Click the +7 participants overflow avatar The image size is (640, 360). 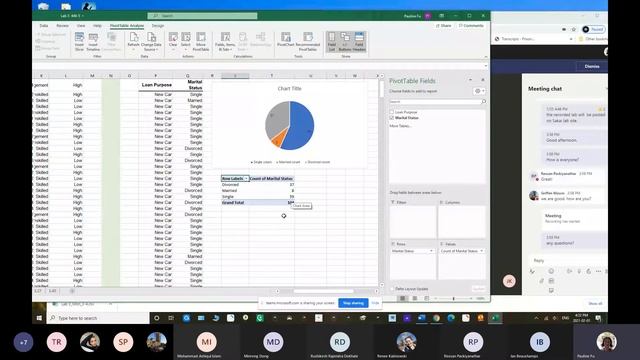(x=23, y=342)
